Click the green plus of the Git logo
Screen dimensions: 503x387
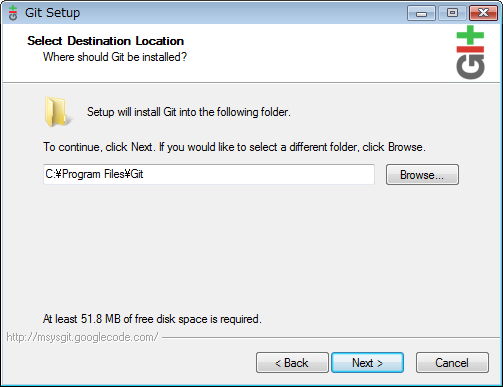point(470,35)
